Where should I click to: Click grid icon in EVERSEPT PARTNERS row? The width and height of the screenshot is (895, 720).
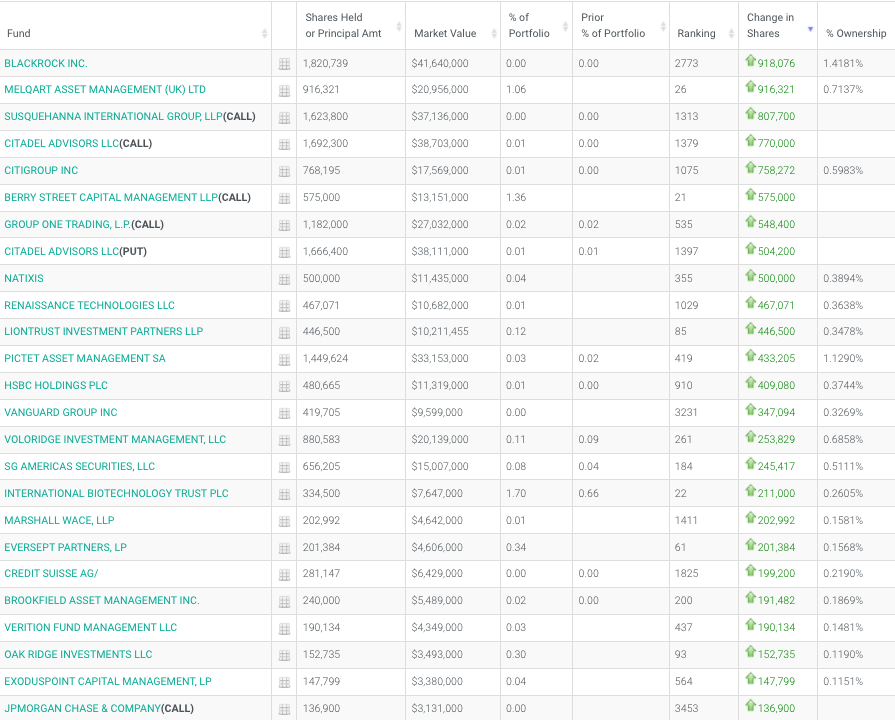pos(284,548)
